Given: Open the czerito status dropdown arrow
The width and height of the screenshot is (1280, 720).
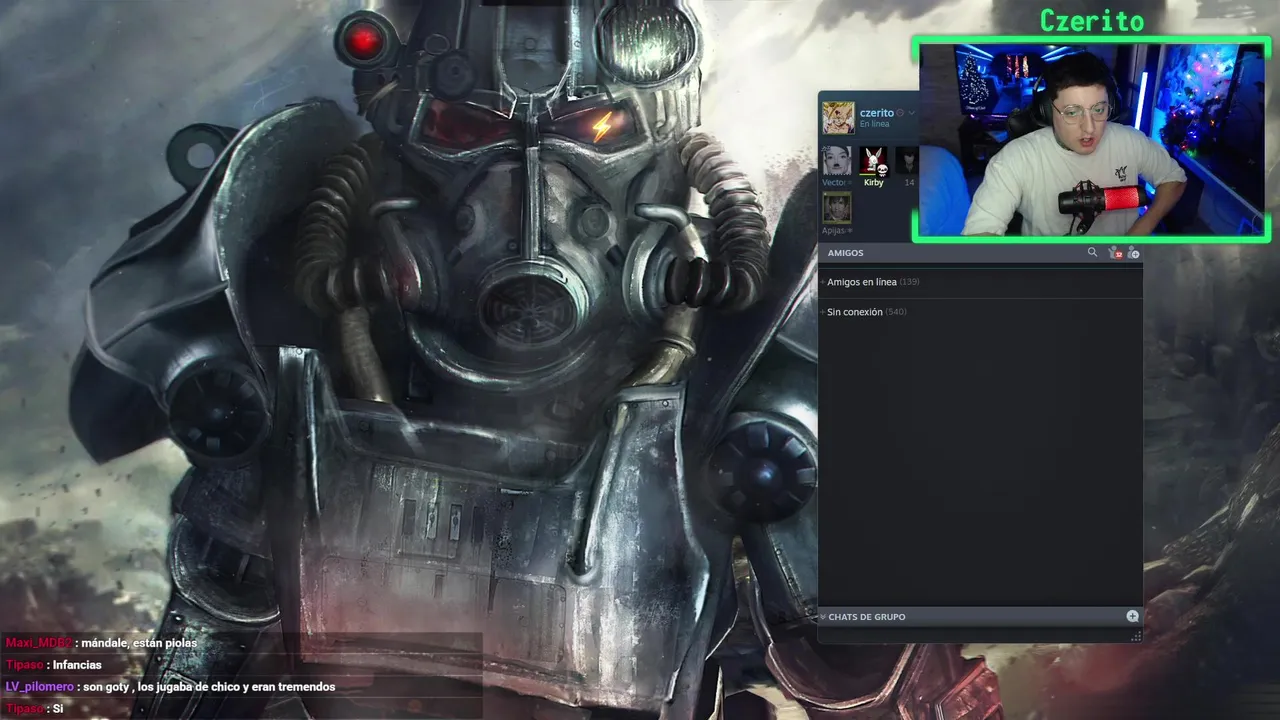Looking at the screenshot, I should coord(911,113).
